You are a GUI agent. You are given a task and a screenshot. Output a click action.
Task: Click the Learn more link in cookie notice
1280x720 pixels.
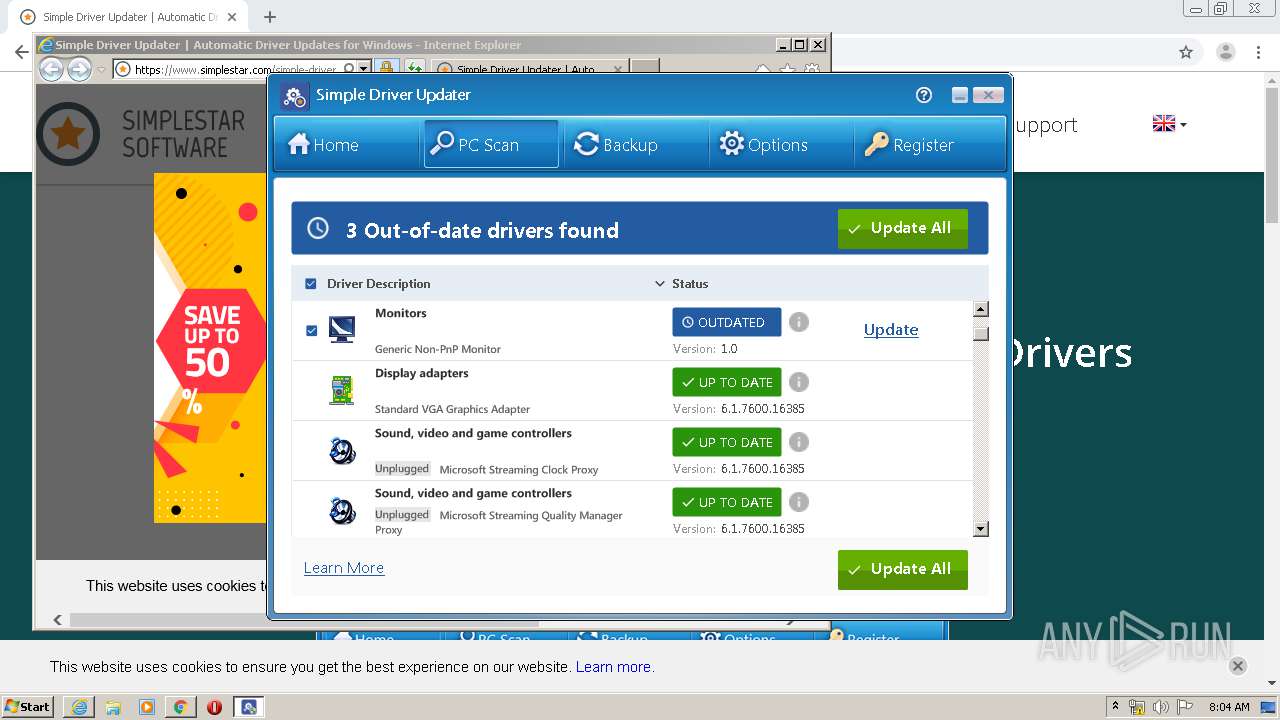pos(613,666)
